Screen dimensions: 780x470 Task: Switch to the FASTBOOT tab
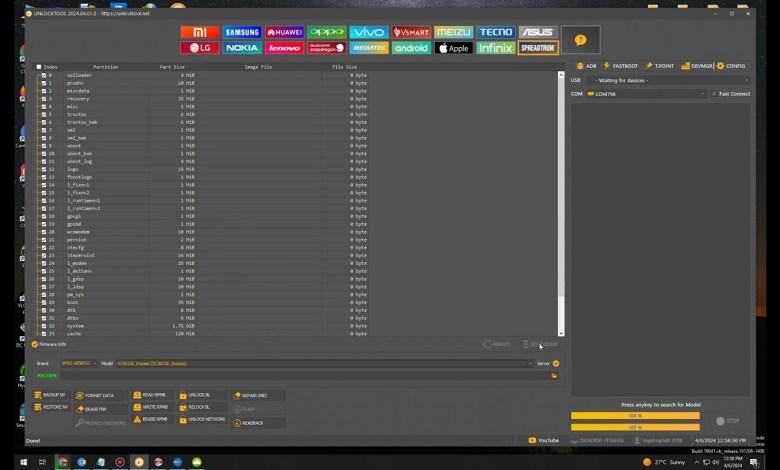point(625,65)
